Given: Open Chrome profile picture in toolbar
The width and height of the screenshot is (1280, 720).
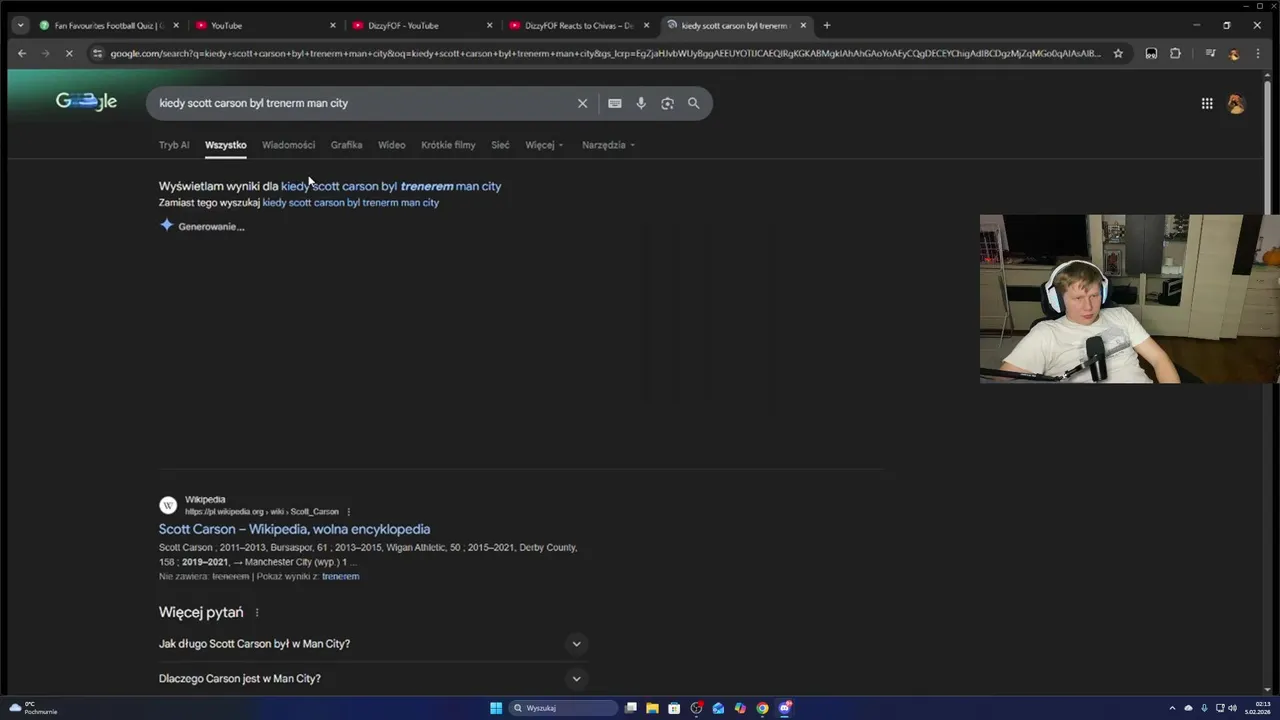Looking at the screenshot, I should click(1234, 53).
